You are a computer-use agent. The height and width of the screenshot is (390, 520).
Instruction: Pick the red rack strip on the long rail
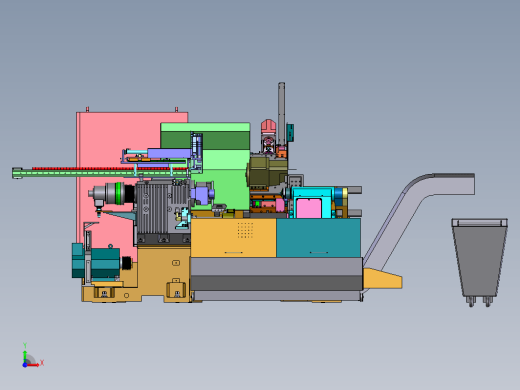coord(110,169)
